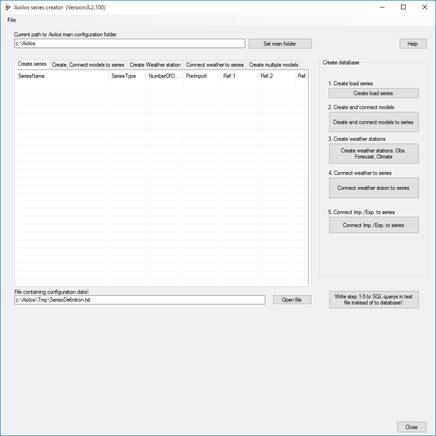The image size is (436, 436).
Task: Open the Create multiple models tab
Action: pyautogui.click(x=273, y=65)
